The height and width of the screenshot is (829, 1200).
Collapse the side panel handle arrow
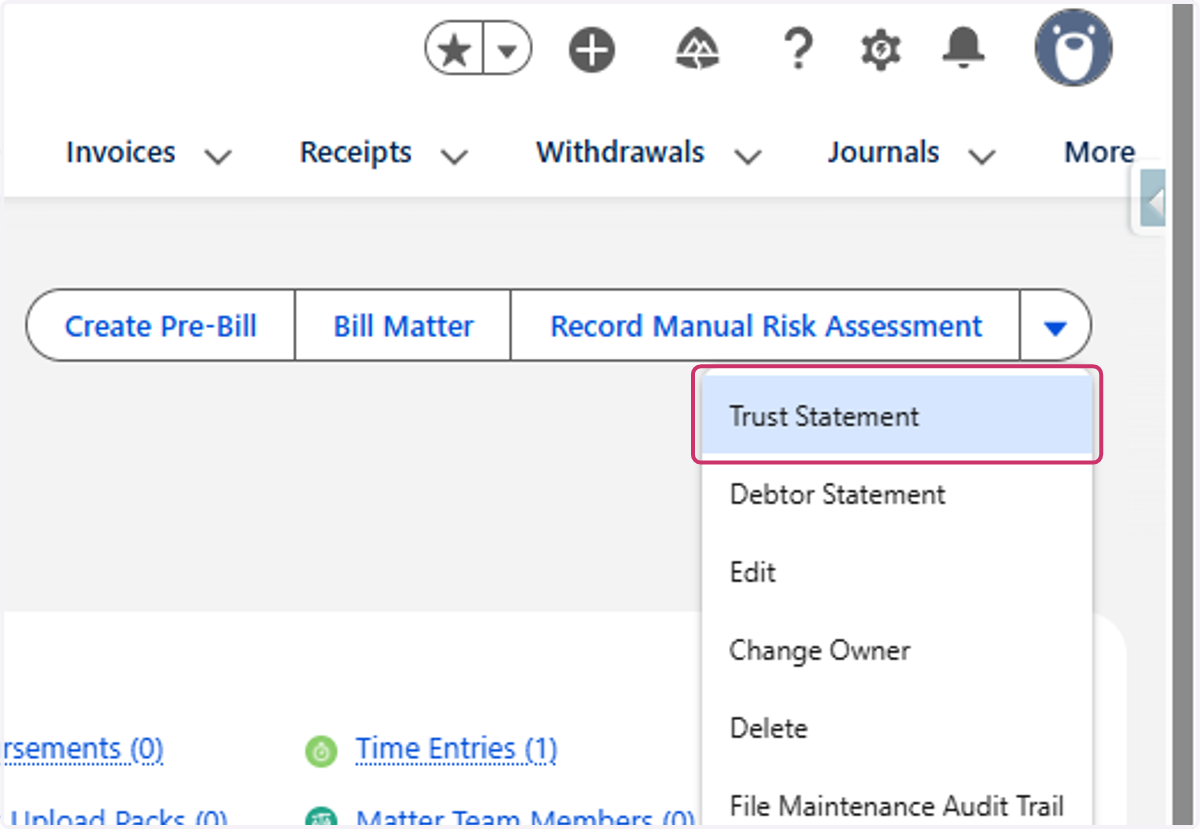click(1155, 201)
